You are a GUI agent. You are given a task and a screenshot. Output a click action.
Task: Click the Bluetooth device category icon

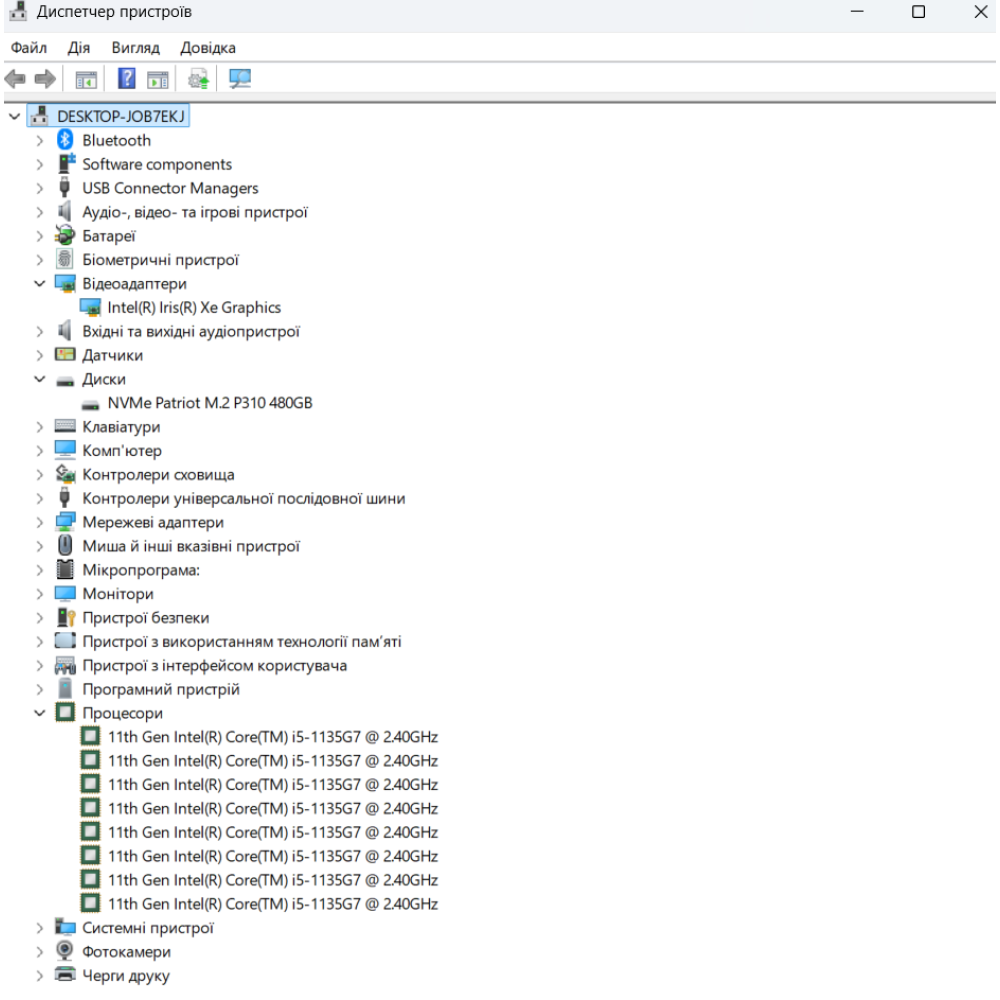point(65,141)
